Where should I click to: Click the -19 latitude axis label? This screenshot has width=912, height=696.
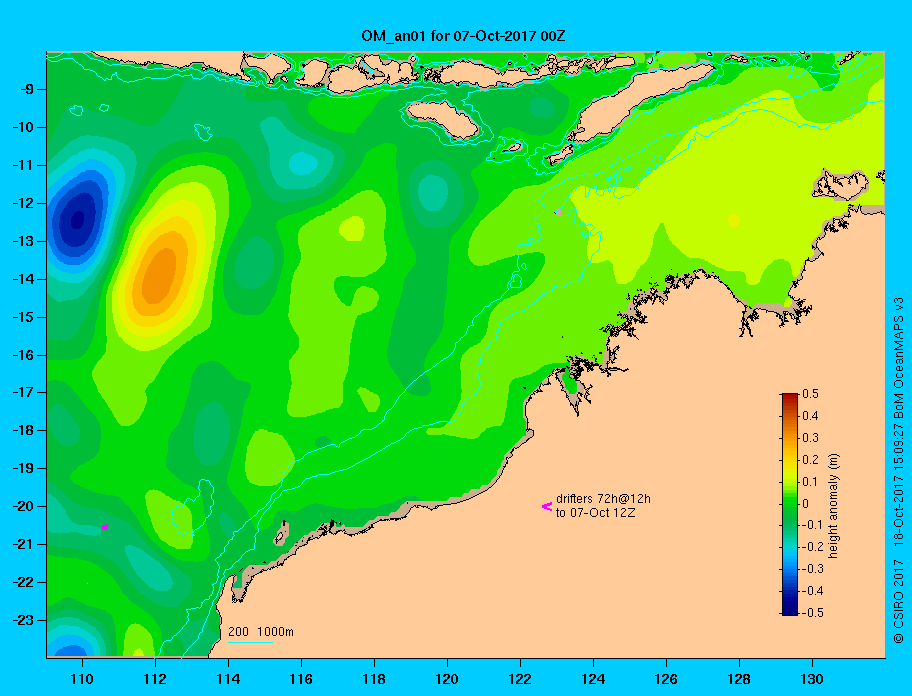click(x=23, y=468)
